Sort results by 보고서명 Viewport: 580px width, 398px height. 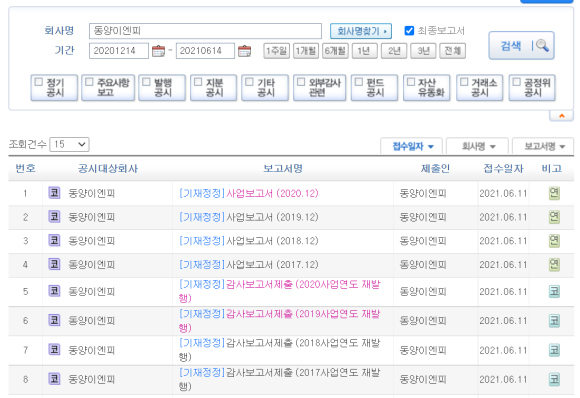tap(543, 146)
